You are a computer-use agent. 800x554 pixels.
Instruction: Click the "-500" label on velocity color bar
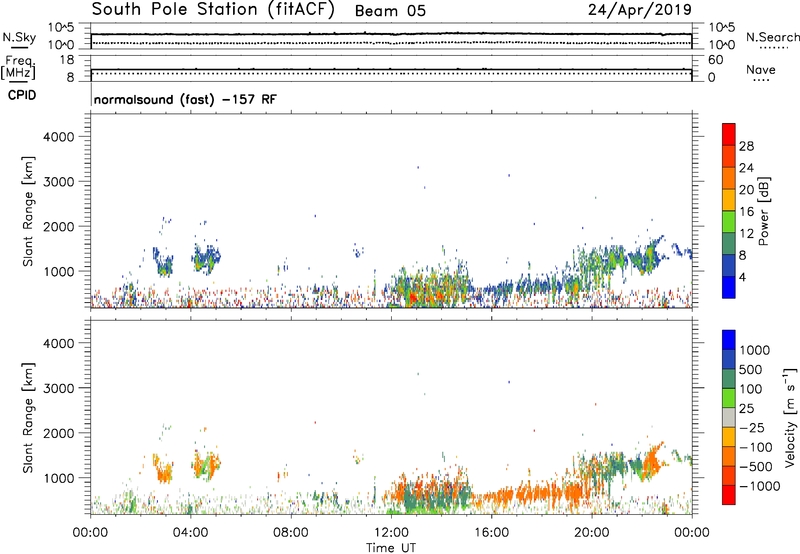coord(755,467)
